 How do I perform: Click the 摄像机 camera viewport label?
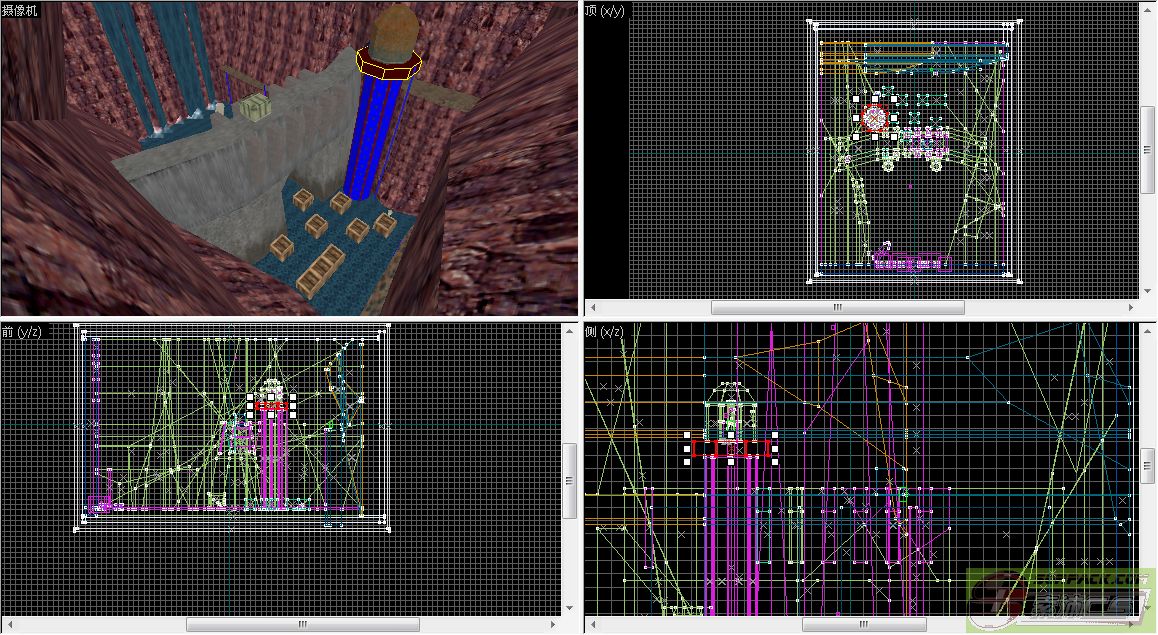tap(20, 10)
